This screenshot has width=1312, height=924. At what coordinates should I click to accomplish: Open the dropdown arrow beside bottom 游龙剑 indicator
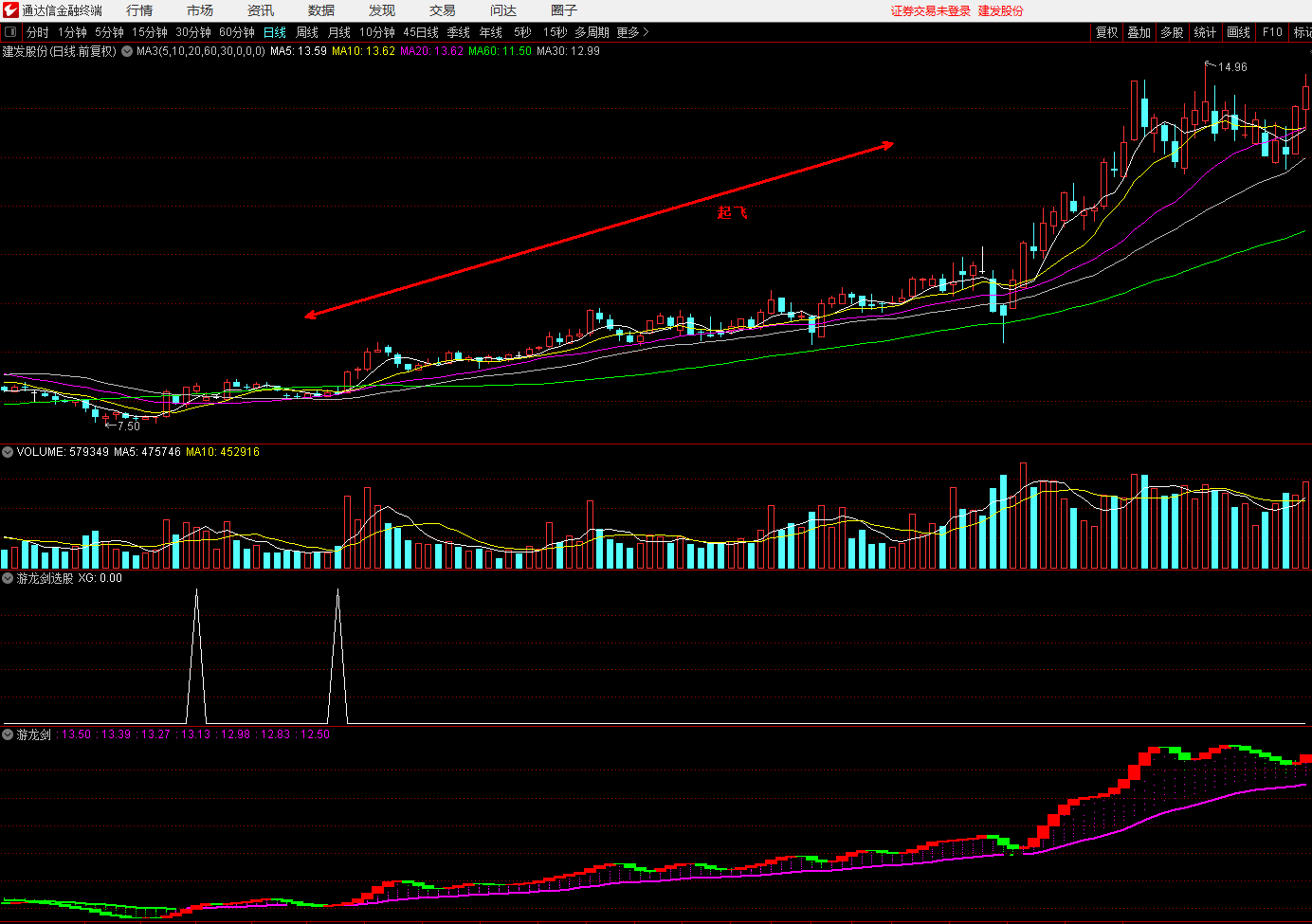click(x=8, y=734)
